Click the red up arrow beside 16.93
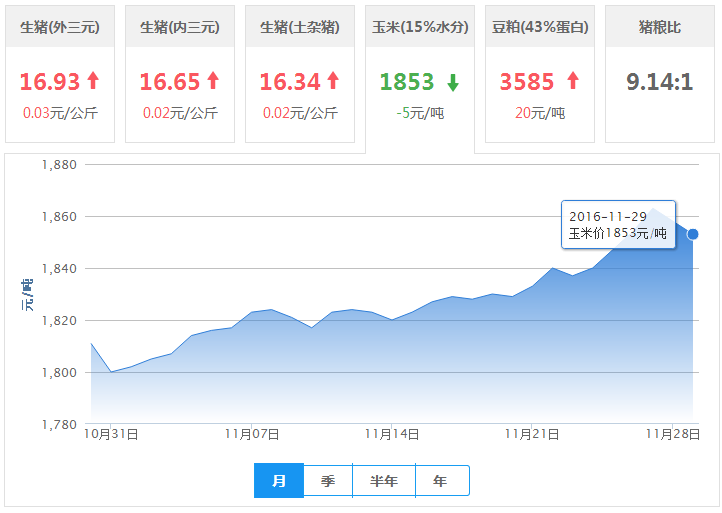 coord(93,80)
